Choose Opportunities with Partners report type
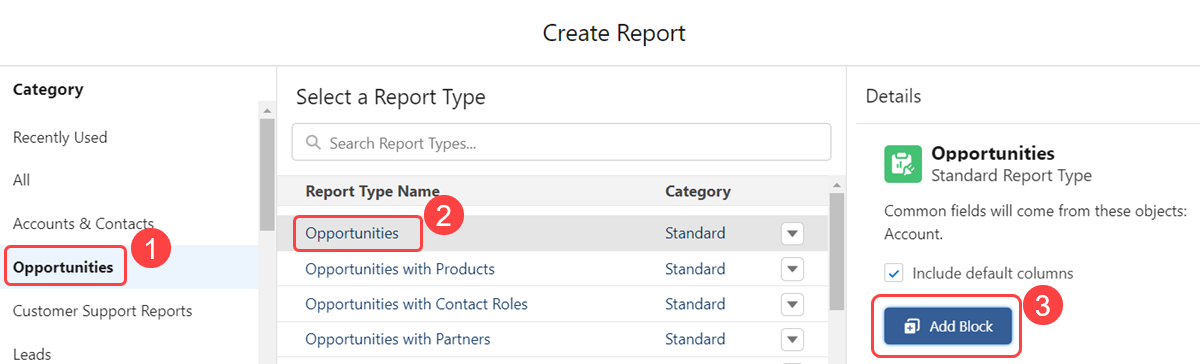This screenshot has height=364, width=1200. click(x=398, y=339)
